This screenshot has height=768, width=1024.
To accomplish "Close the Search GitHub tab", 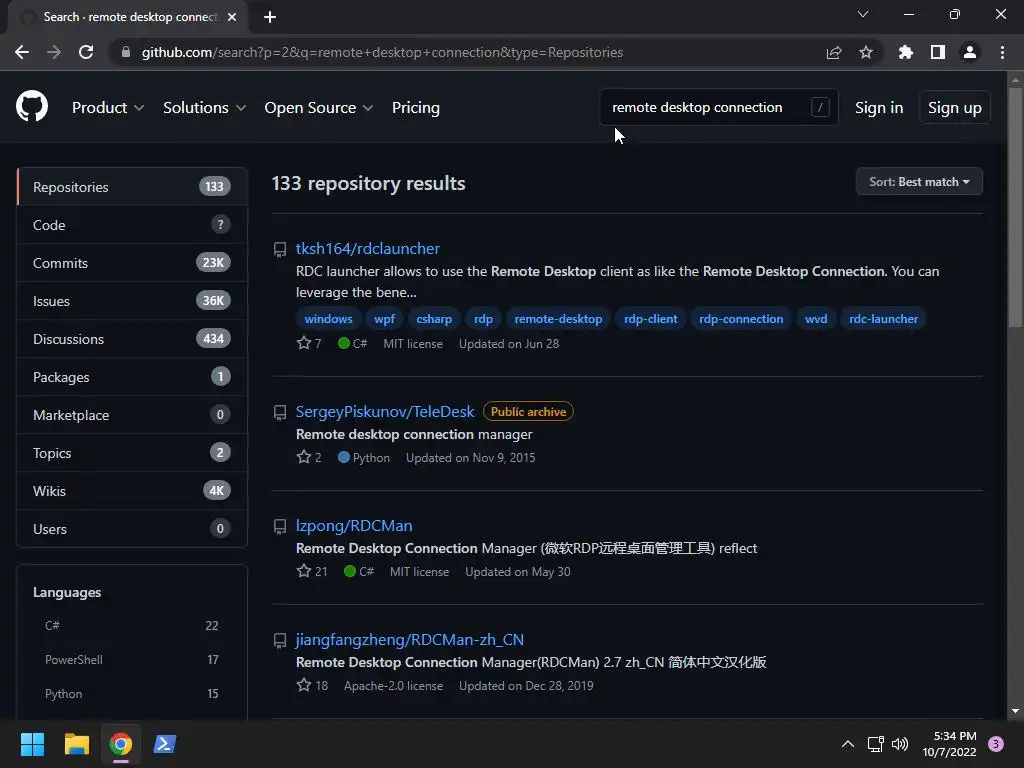I will 232,17.
